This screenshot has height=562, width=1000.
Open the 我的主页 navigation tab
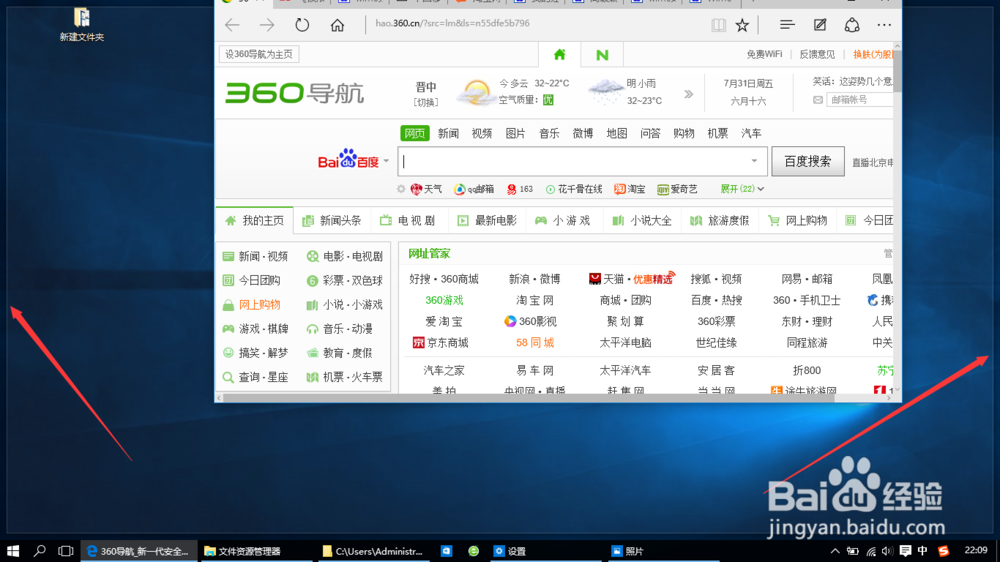[x=254, y=221]
